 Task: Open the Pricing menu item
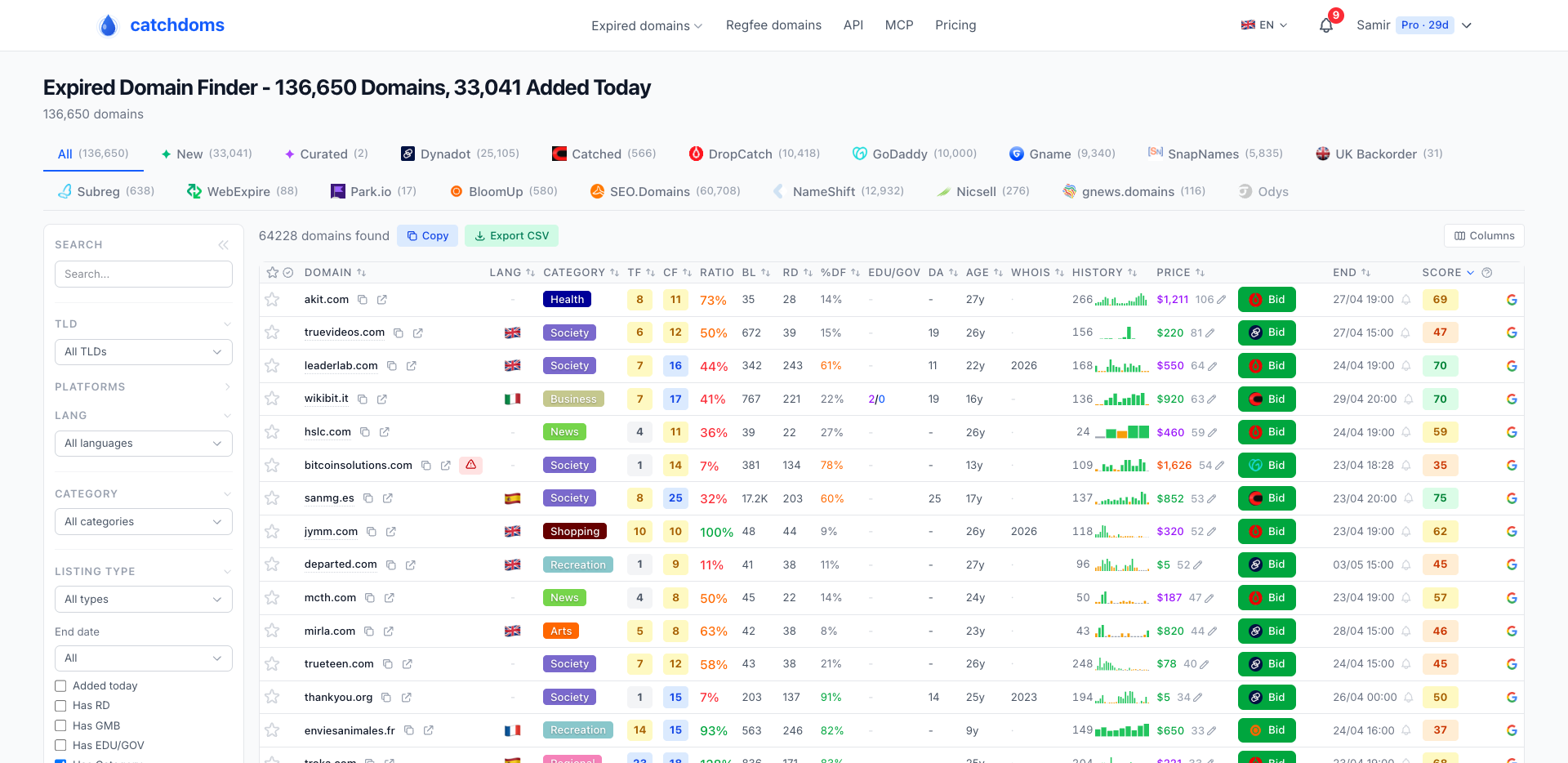pos(955,25)
